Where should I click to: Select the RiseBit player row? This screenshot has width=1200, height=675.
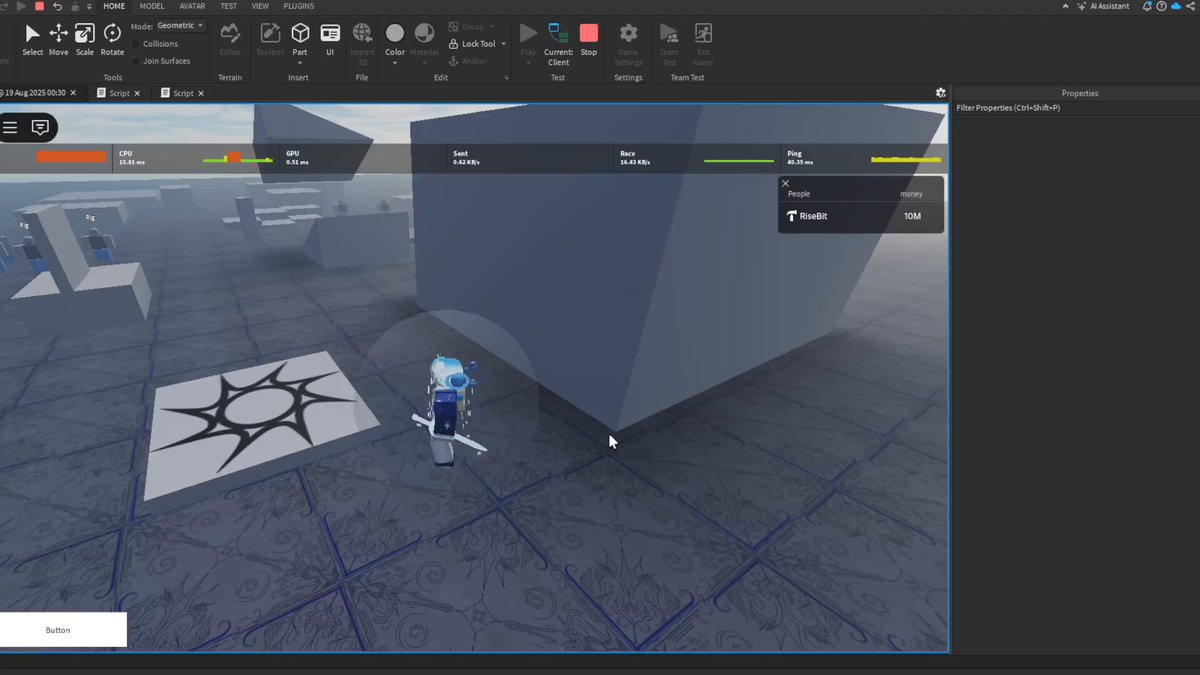click(861, 216)
